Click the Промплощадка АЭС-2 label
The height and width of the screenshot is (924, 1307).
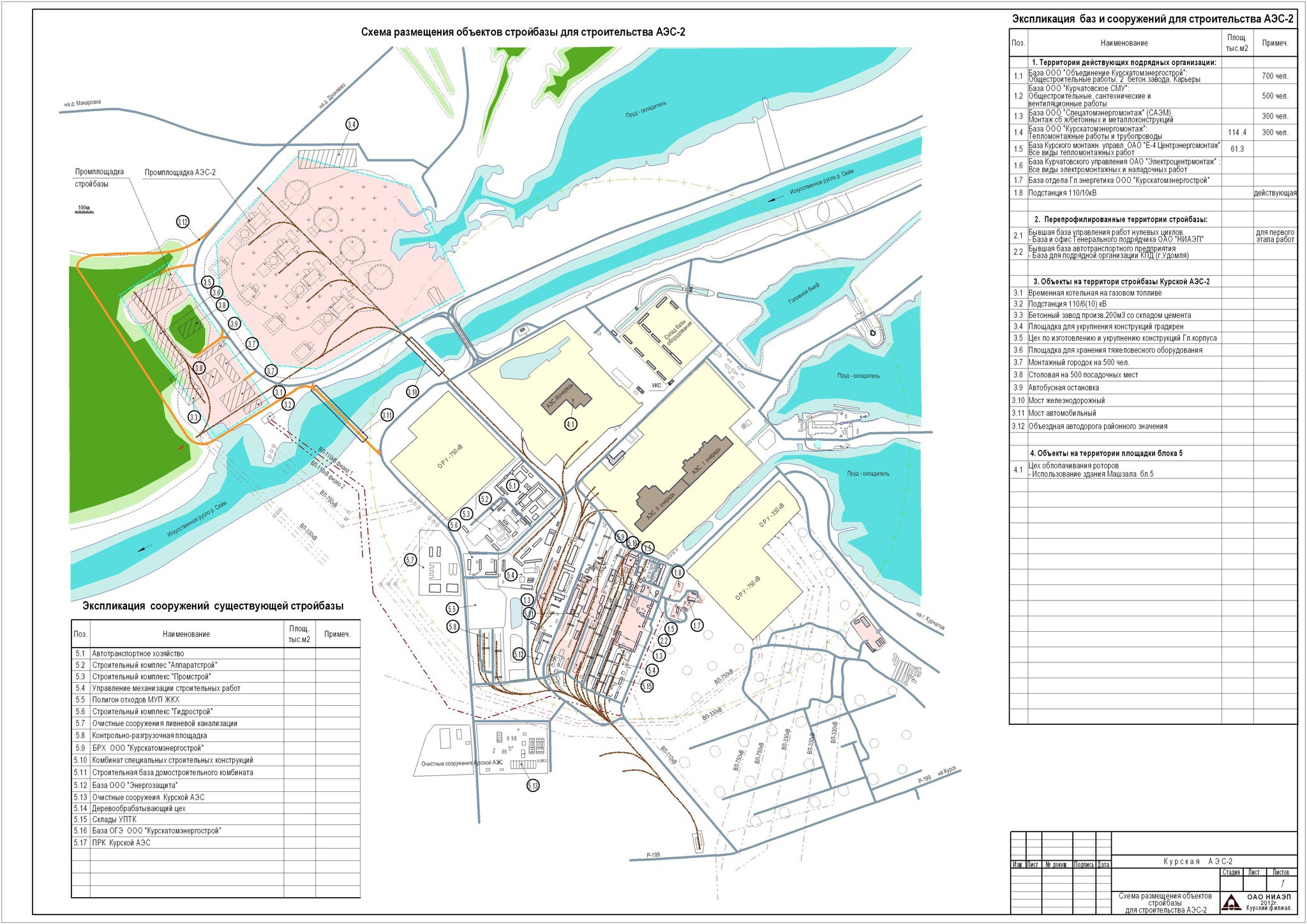click(x=180, y=172)
